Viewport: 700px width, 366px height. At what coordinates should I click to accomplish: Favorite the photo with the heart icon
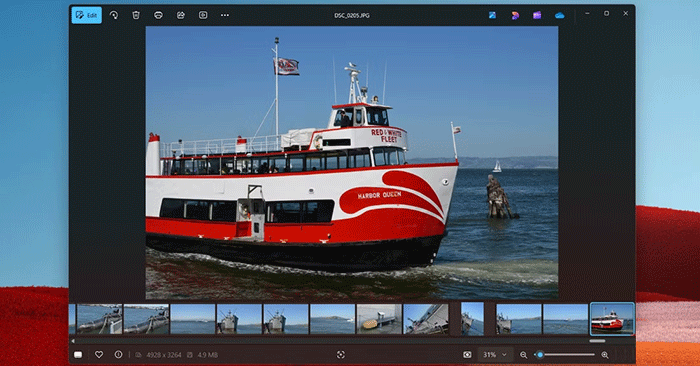tap(99, 354)
